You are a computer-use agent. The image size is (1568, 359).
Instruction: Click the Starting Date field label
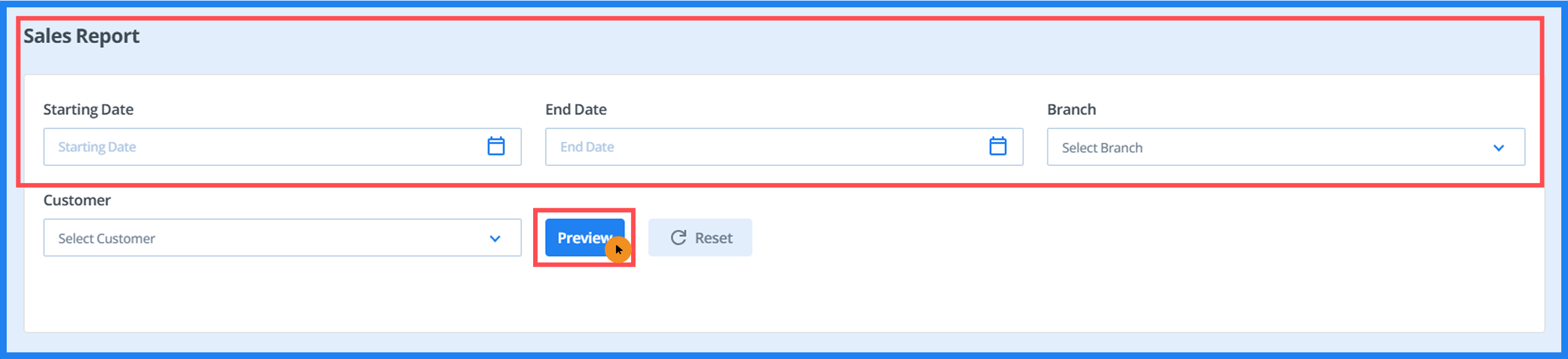tap(88, 110)
